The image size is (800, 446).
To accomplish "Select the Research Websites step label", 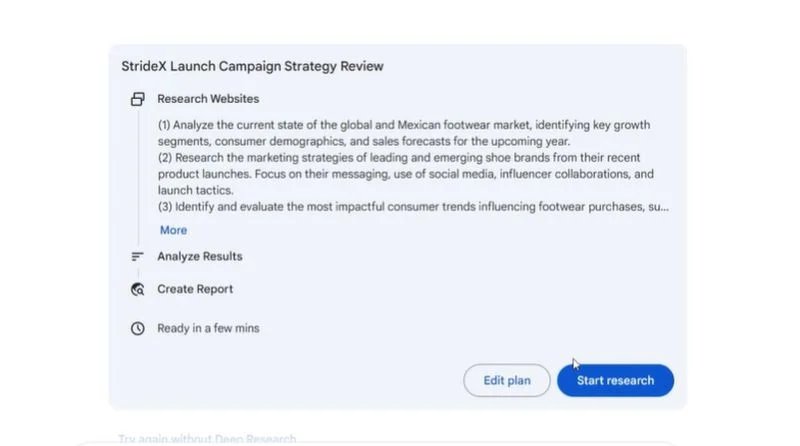I will (208, 99).
